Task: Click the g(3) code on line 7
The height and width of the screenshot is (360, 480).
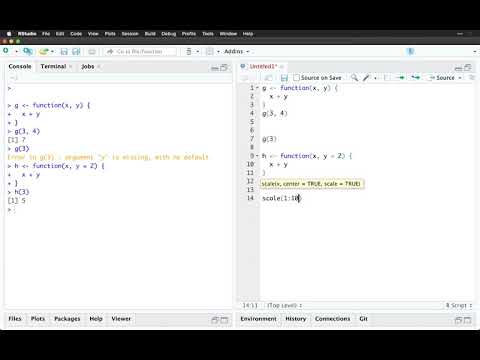Action: 269,139
